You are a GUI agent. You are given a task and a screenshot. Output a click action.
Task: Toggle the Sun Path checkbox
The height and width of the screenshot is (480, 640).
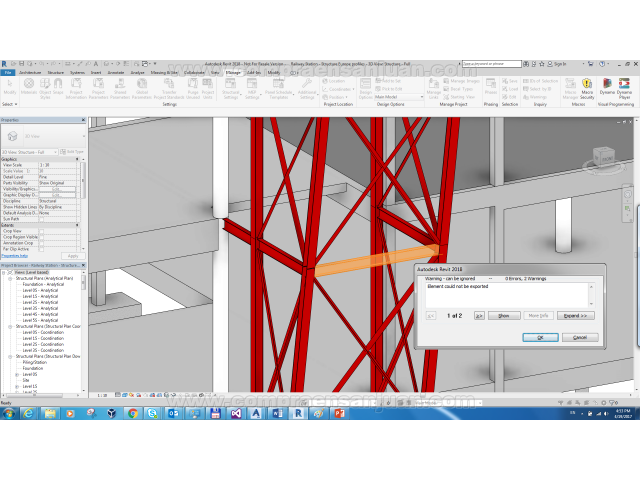coord(41,219)
